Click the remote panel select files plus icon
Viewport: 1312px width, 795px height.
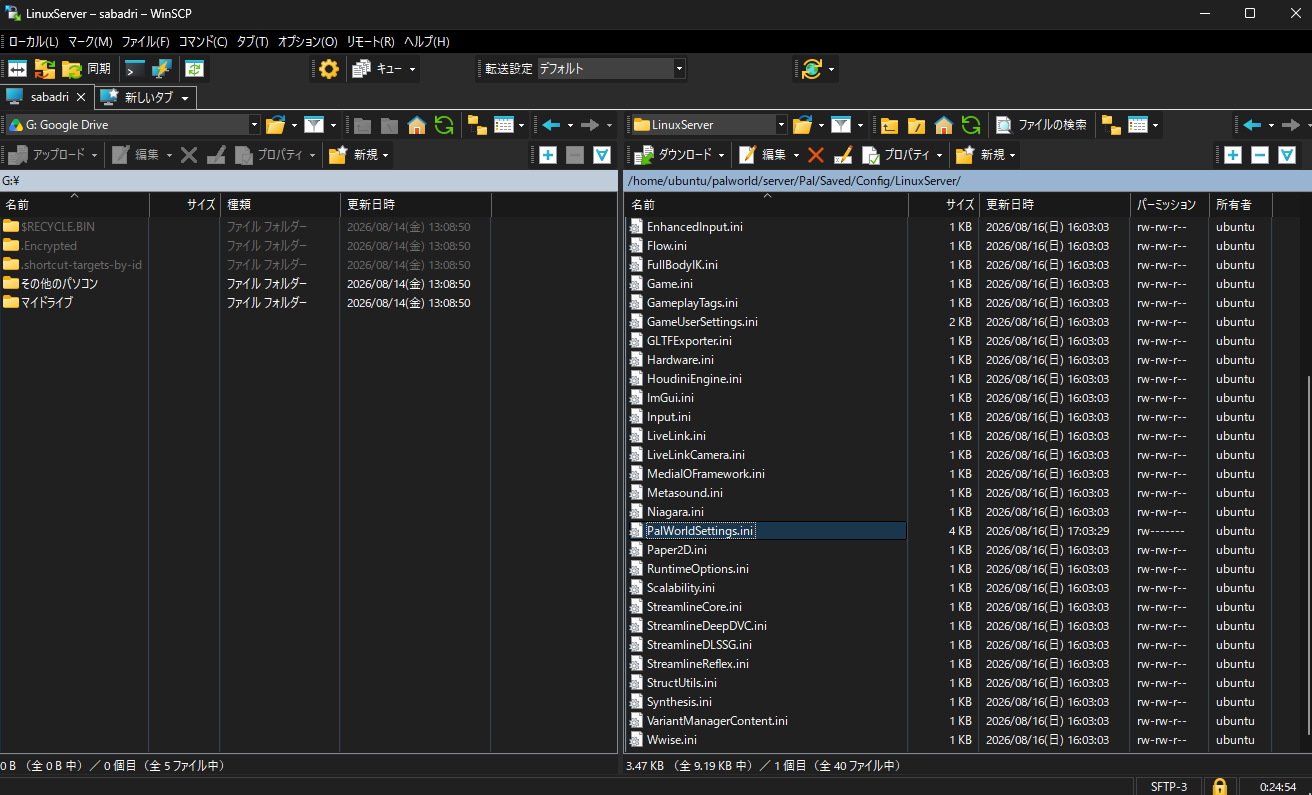tap(1233, 155)
